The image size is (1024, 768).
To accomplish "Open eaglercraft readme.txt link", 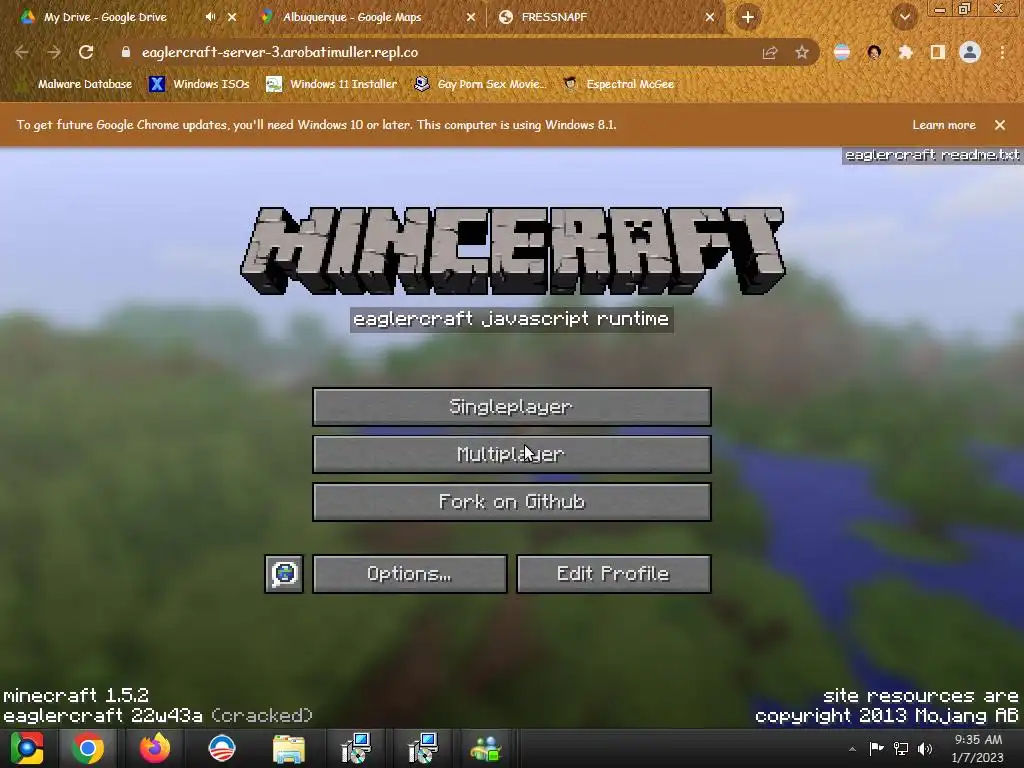I will coord(932,155).
